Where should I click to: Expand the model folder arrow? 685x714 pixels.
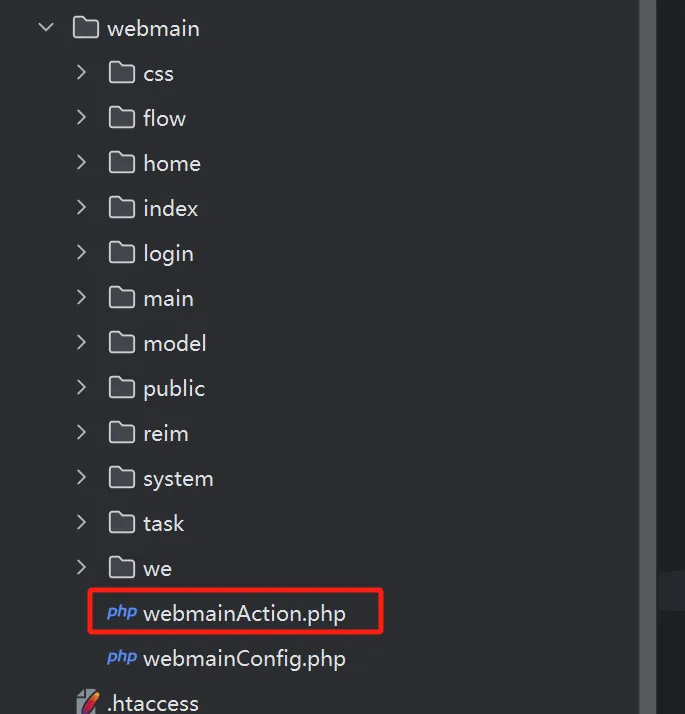82,343
